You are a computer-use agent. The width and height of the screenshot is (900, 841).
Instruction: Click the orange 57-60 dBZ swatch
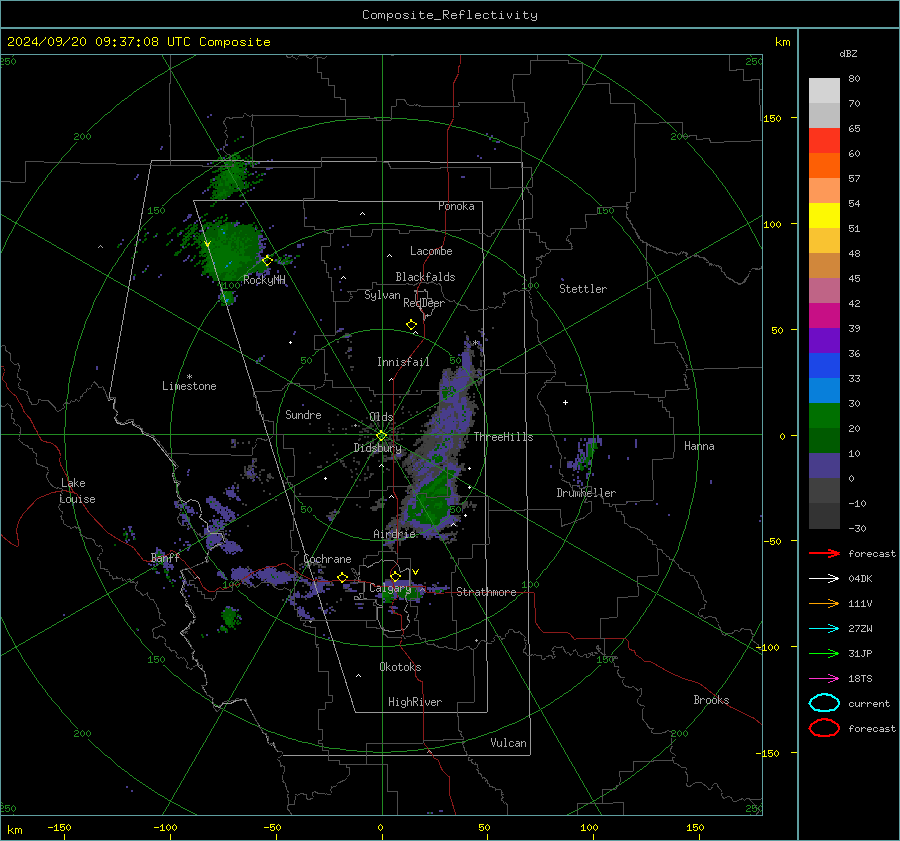coord(824,165)
